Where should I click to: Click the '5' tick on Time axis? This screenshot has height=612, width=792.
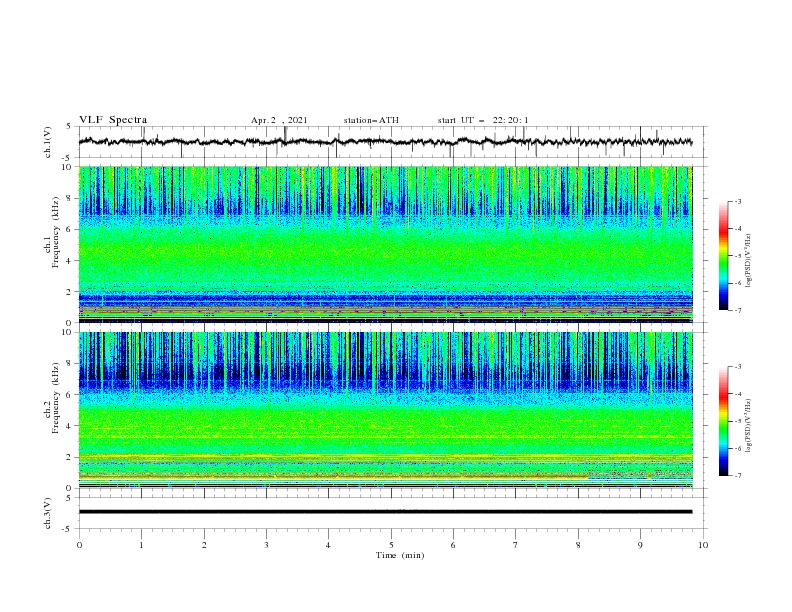click(391, 545)
